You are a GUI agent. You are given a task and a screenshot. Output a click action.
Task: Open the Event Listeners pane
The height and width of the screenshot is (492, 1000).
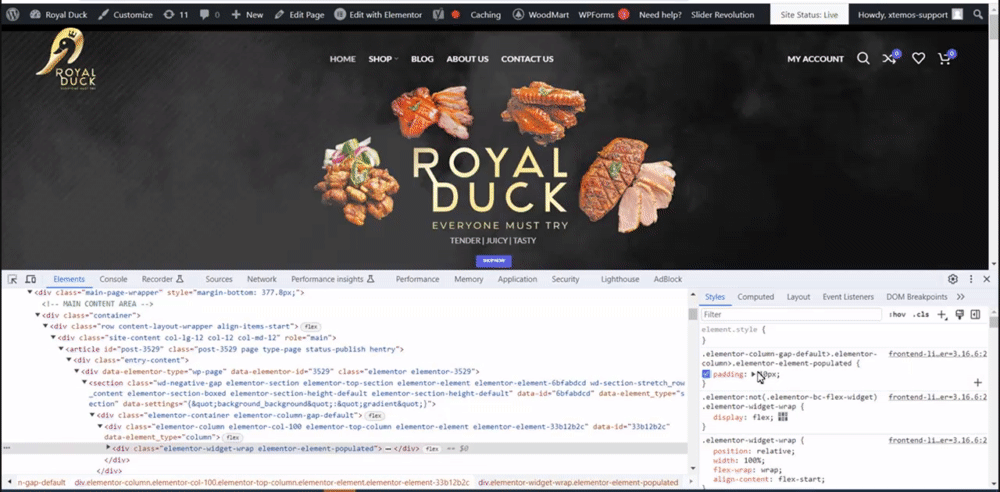(848, 297)
